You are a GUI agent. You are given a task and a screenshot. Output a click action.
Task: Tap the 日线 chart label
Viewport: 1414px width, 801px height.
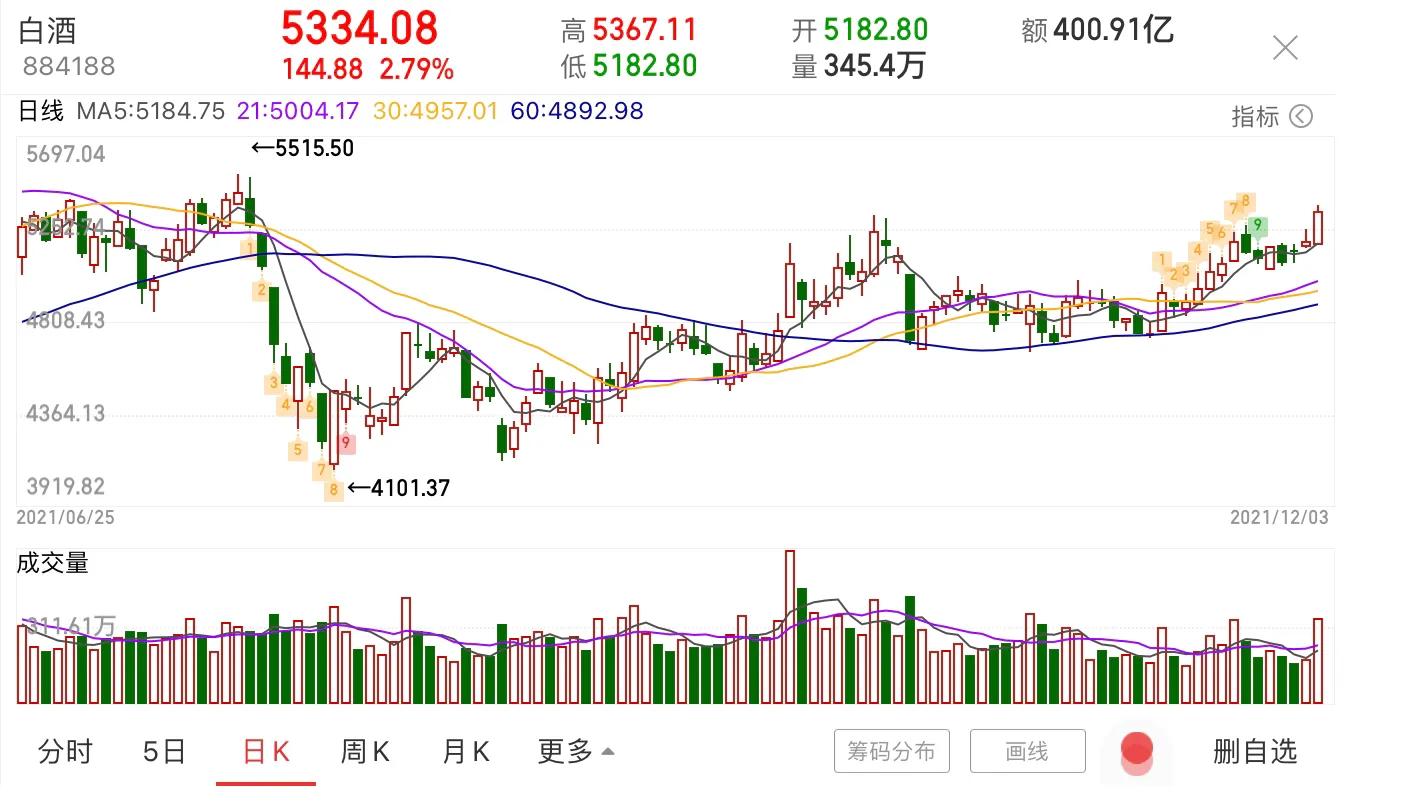click(41, 111)
